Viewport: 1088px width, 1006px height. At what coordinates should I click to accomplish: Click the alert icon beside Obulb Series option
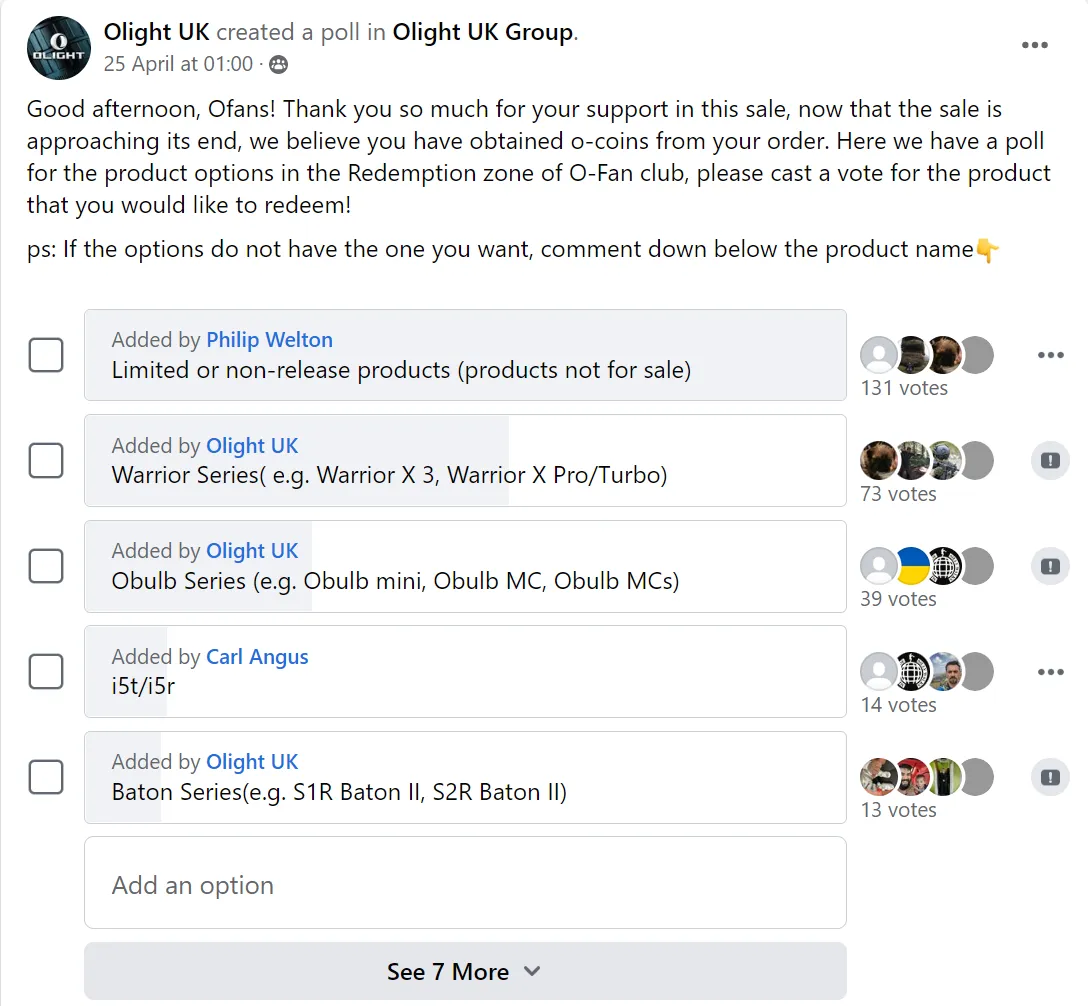click(1050, 566)
